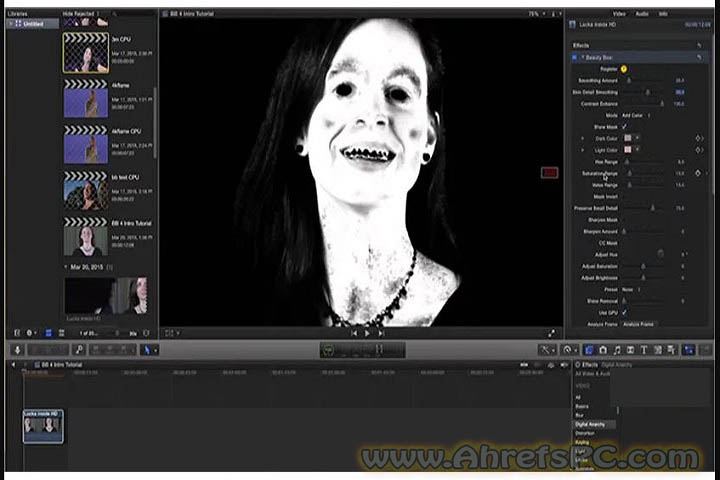720x480 pixels.
Task: Open the Music and Sound browser note icon
Action: coord(617,350)
